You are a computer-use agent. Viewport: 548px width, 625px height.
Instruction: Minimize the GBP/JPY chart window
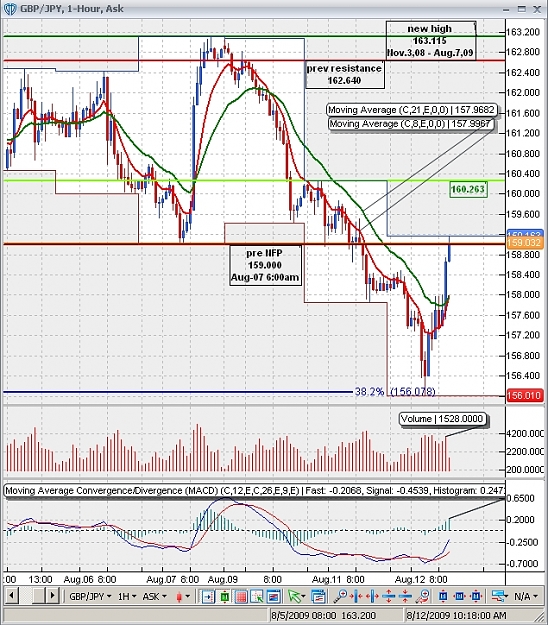pos(506,9)
